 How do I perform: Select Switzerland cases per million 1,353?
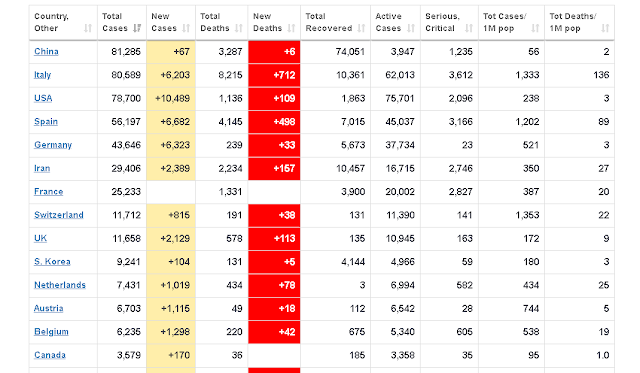click(527, 215)
